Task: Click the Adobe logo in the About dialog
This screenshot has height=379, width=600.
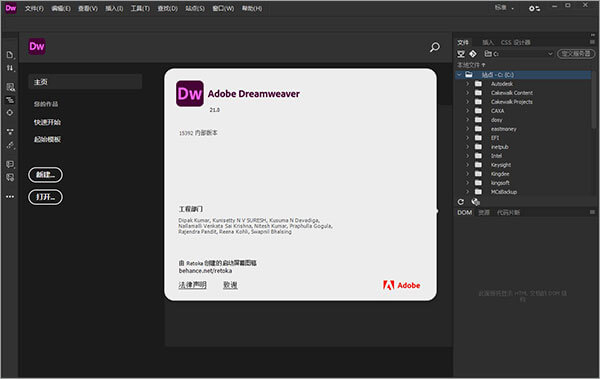Action: pos(401,285)
